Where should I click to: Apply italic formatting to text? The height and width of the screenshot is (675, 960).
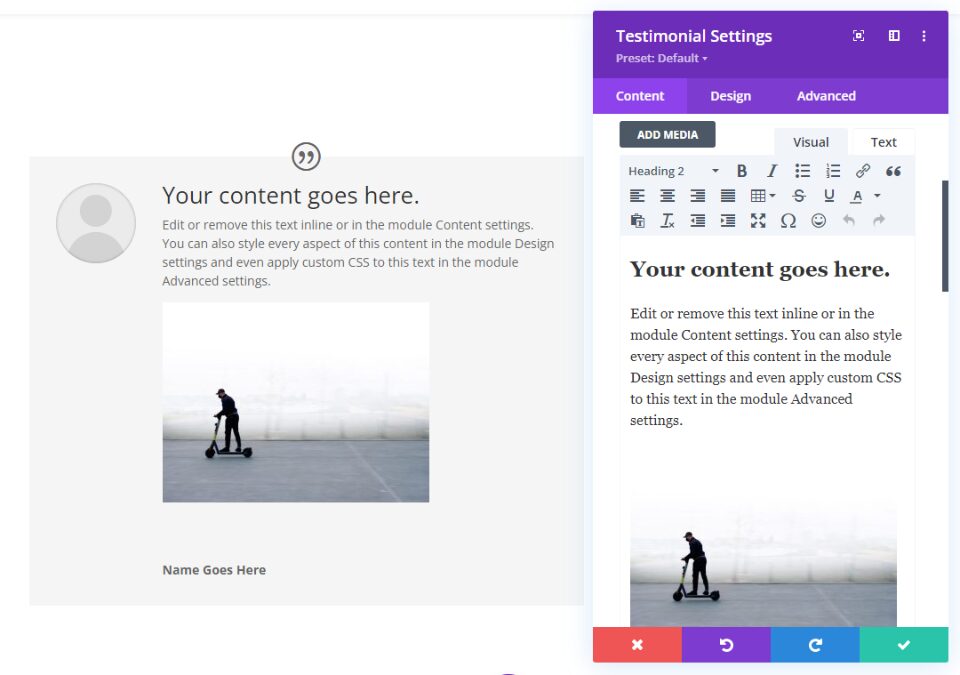click(772, 171)
